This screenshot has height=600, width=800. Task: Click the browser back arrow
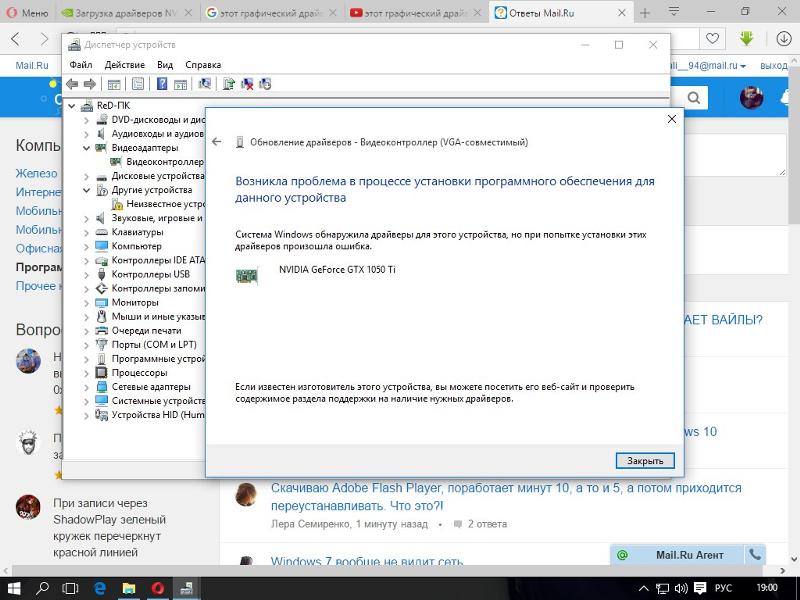point(16,39)
